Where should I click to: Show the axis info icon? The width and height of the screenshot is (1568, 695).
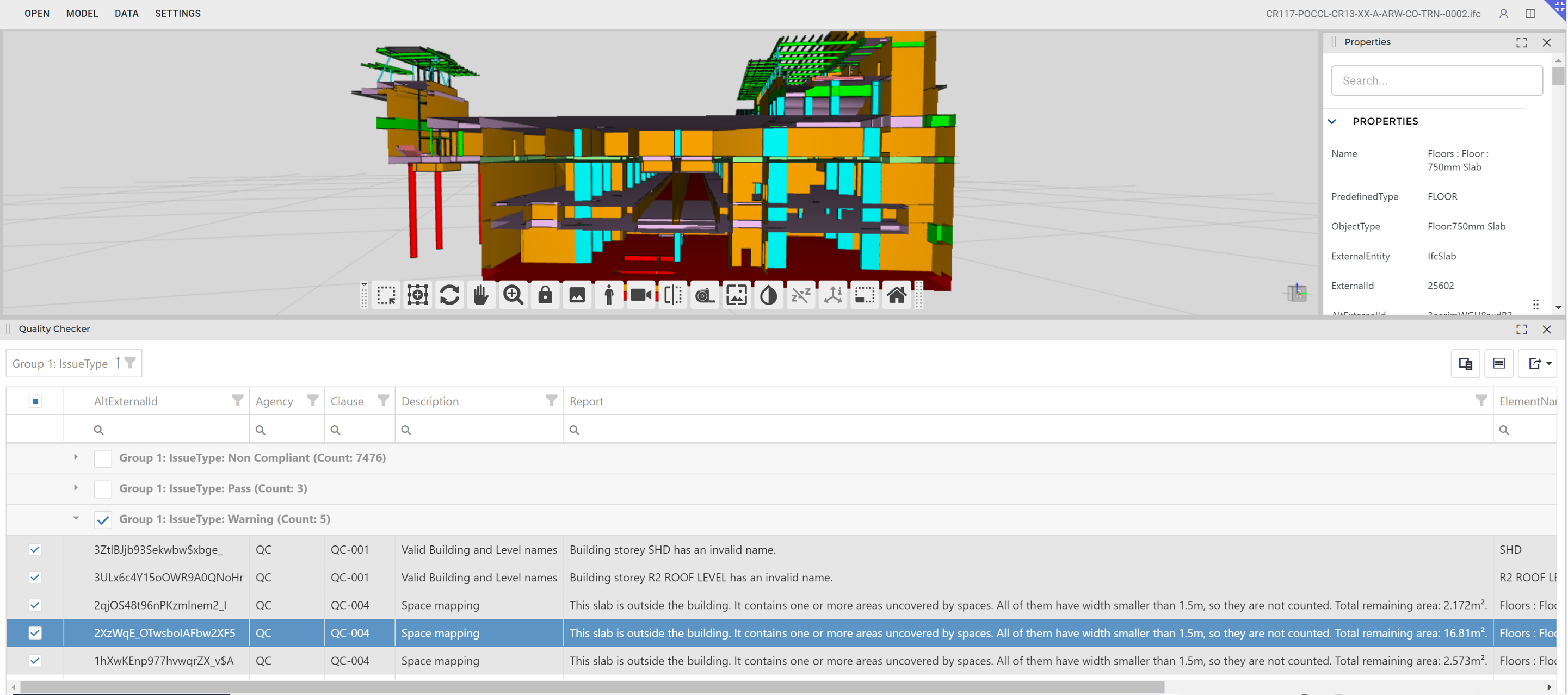coord(833,295)
